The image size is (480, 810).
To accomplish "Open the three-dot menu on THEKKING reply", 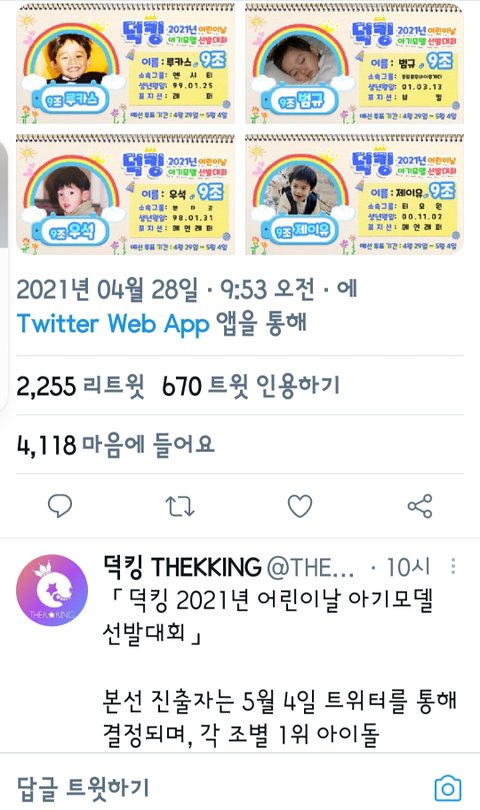I will [x=453, y=566].
